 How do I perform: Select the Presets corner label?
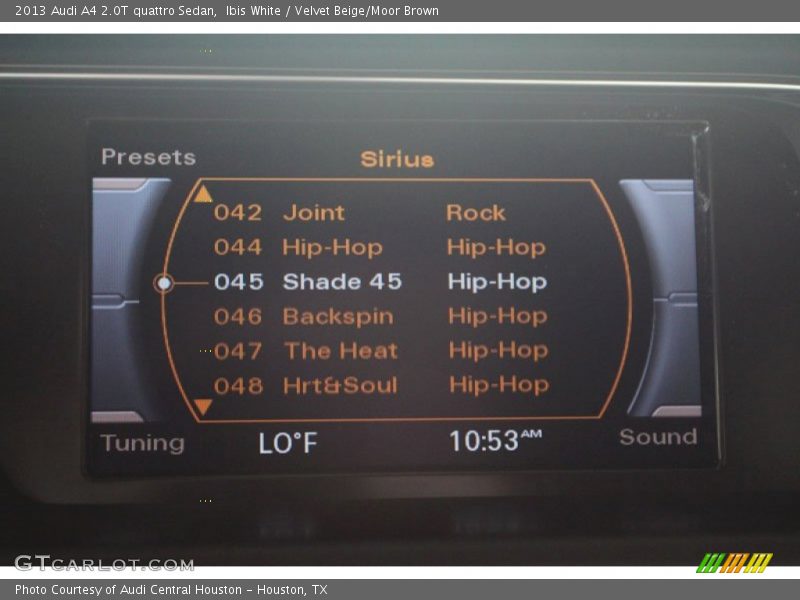click(x=148, y=157)
